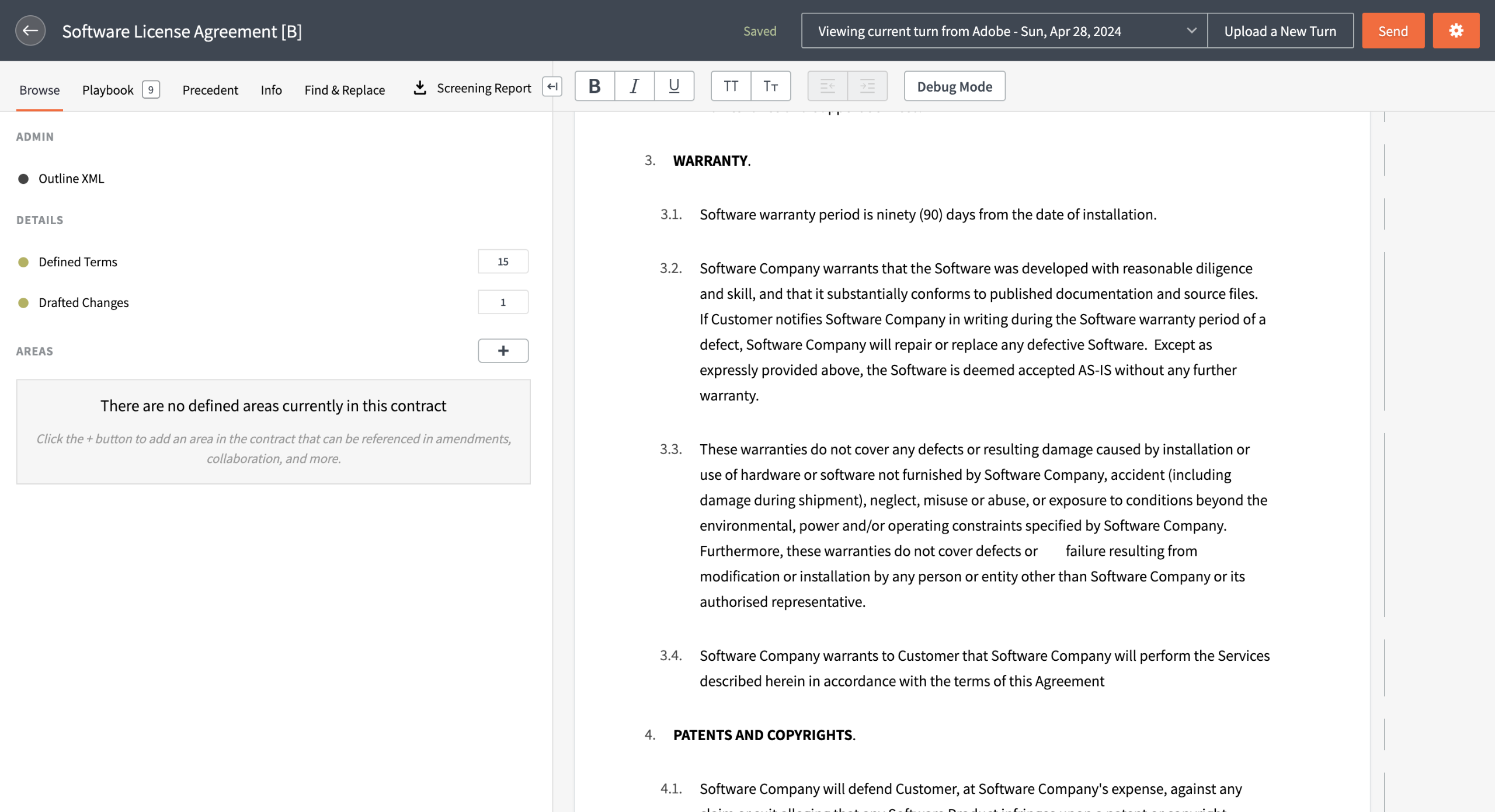This screenshot has height=812, width=1495.
Task: Open the turn version dropdown
Action: 1004,31
